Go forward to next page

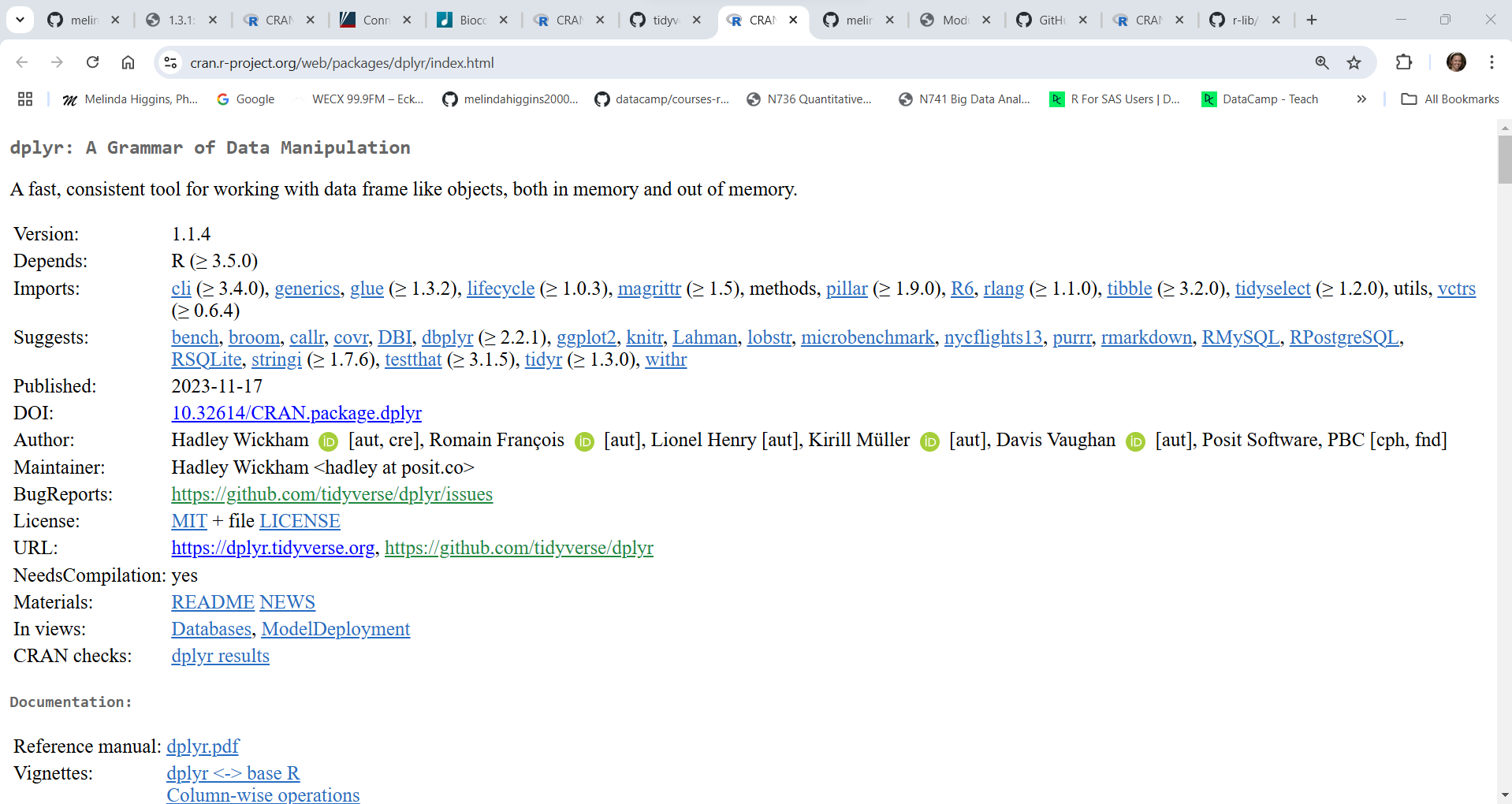(x=57, y=62)
